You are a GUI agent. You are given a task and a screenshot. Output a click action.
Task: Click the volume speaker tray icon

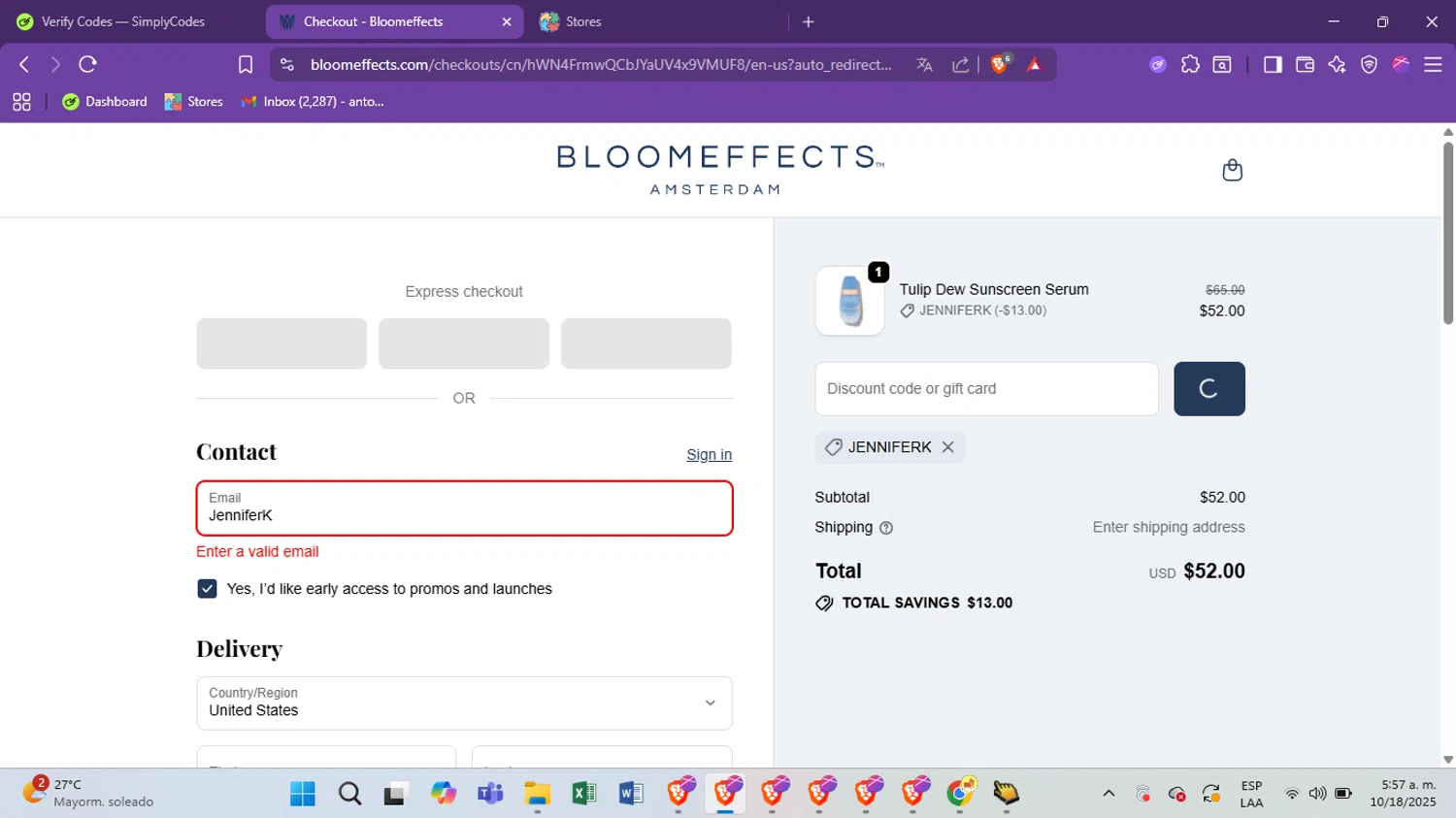click(1317, 794)
